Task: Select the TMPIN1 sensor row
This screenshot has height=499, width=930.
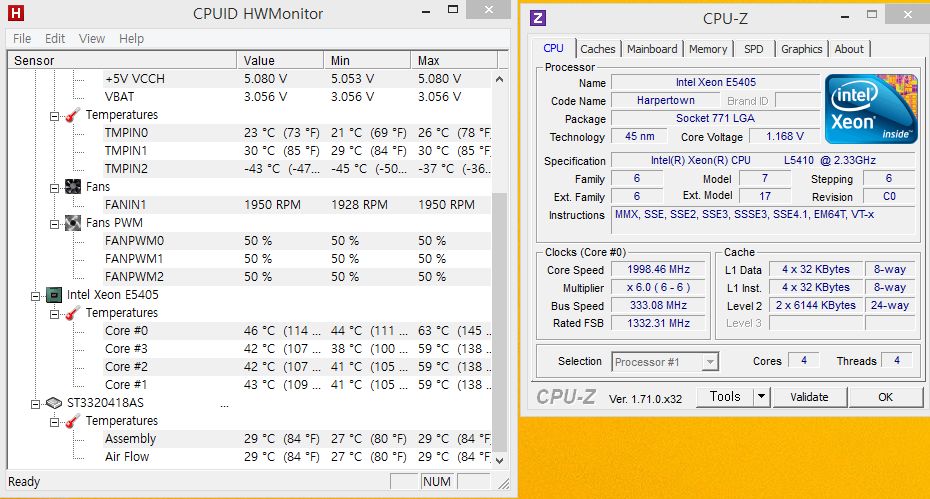Action: click(297, 151)
